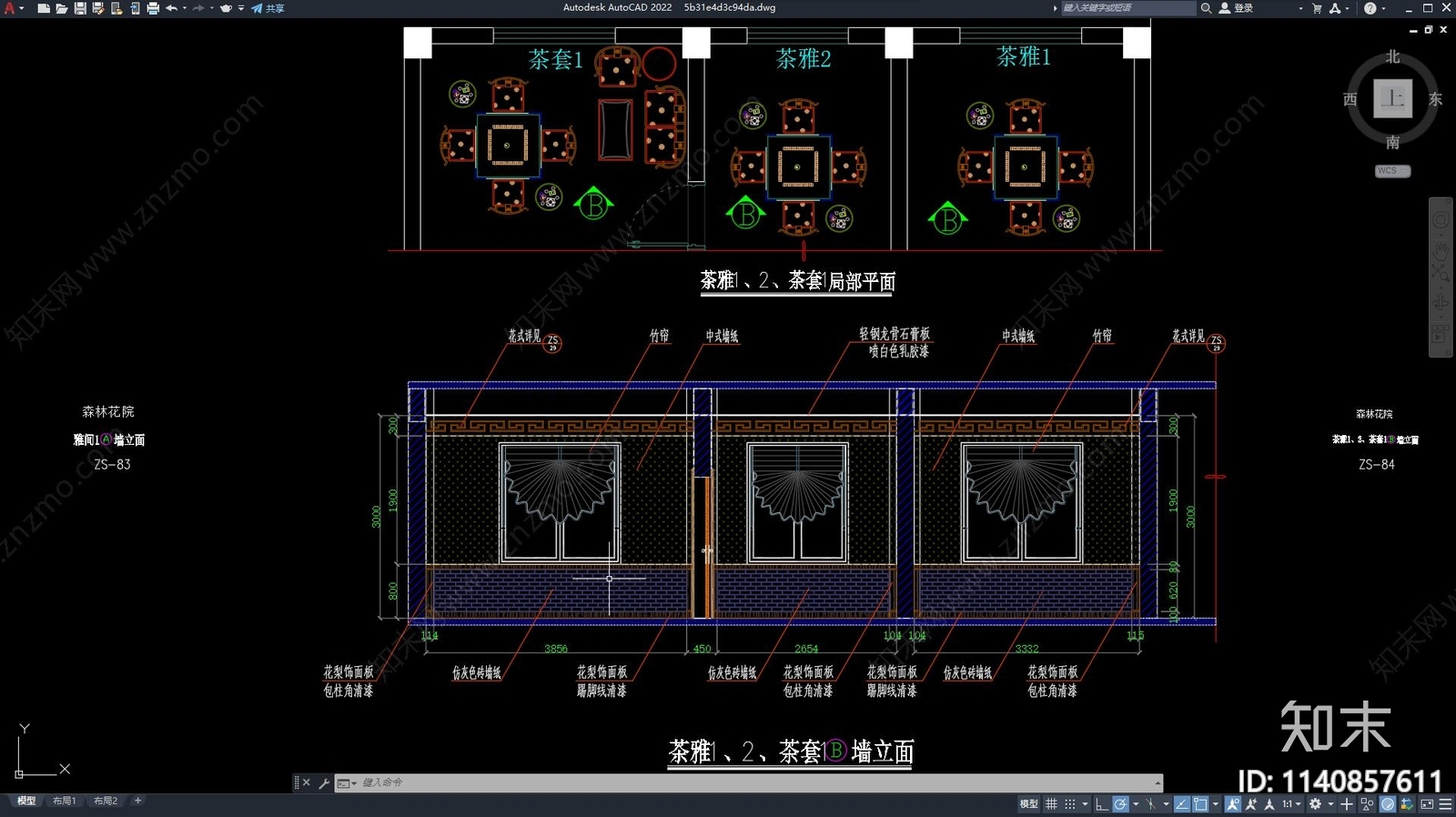Toggle ortho mode in status bar

coord(1101,804)
